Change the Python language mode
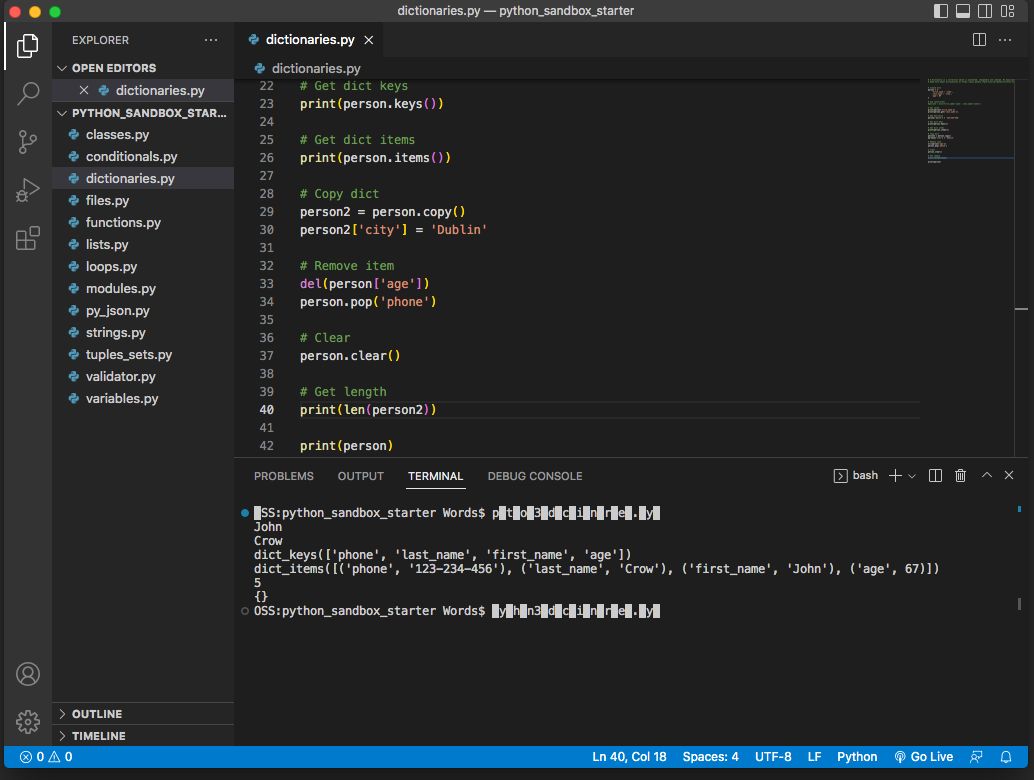Screen dimensions: 1034x780 856,757
